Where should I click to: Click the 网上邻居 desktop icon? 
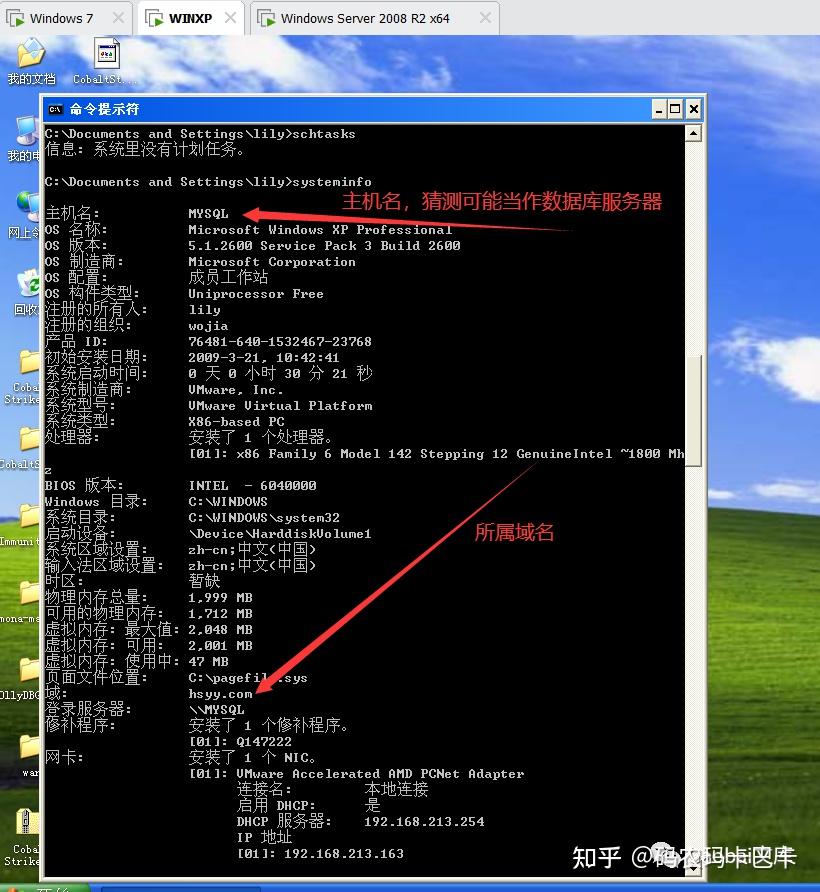(x=26, y=216)
